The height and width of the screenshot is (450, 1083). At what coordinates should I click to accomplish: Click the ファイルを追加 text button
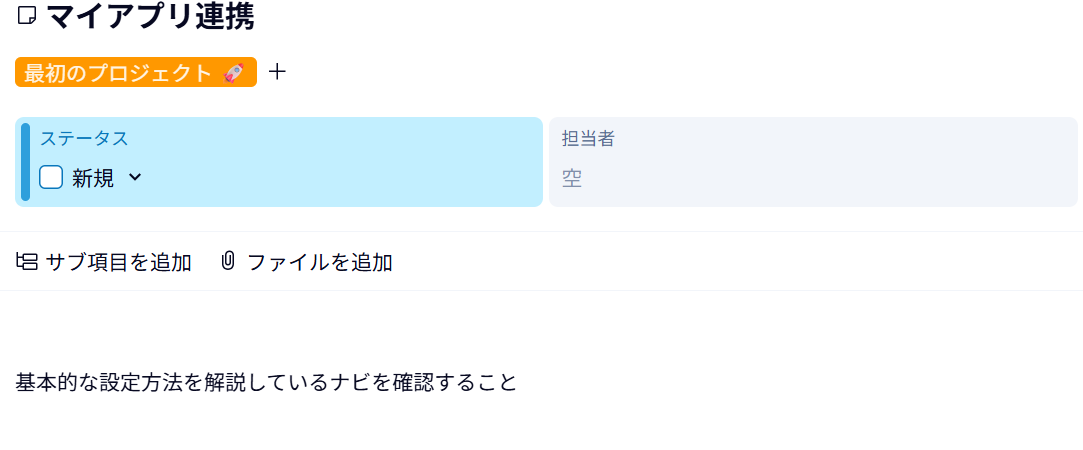[x=319, y=263]
